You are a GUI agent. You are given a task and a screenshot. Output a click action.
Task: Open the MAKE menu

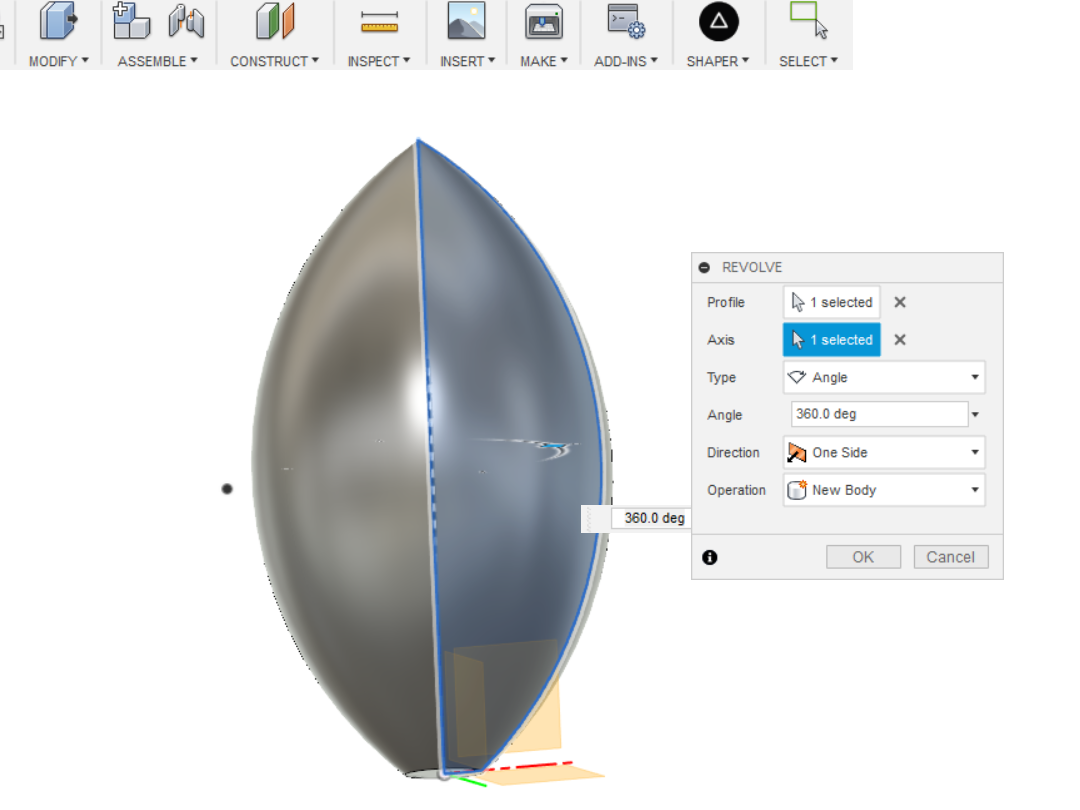544,61
